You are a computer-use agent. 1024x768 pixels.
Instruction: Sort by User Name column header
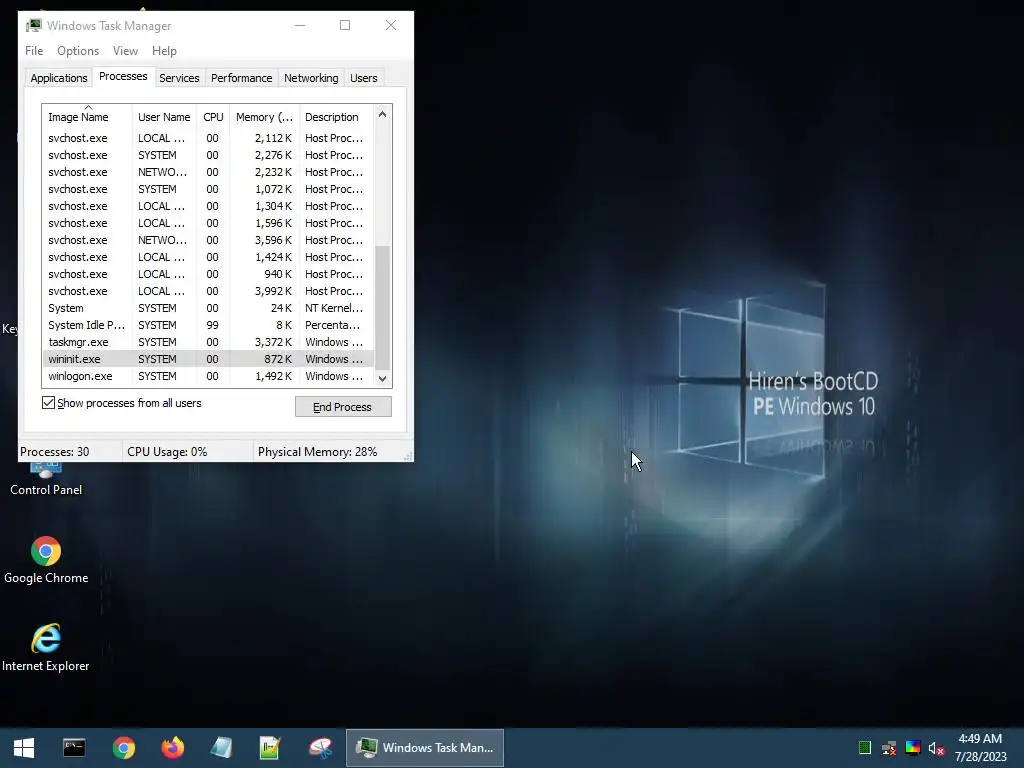click(x=164, y=117)
